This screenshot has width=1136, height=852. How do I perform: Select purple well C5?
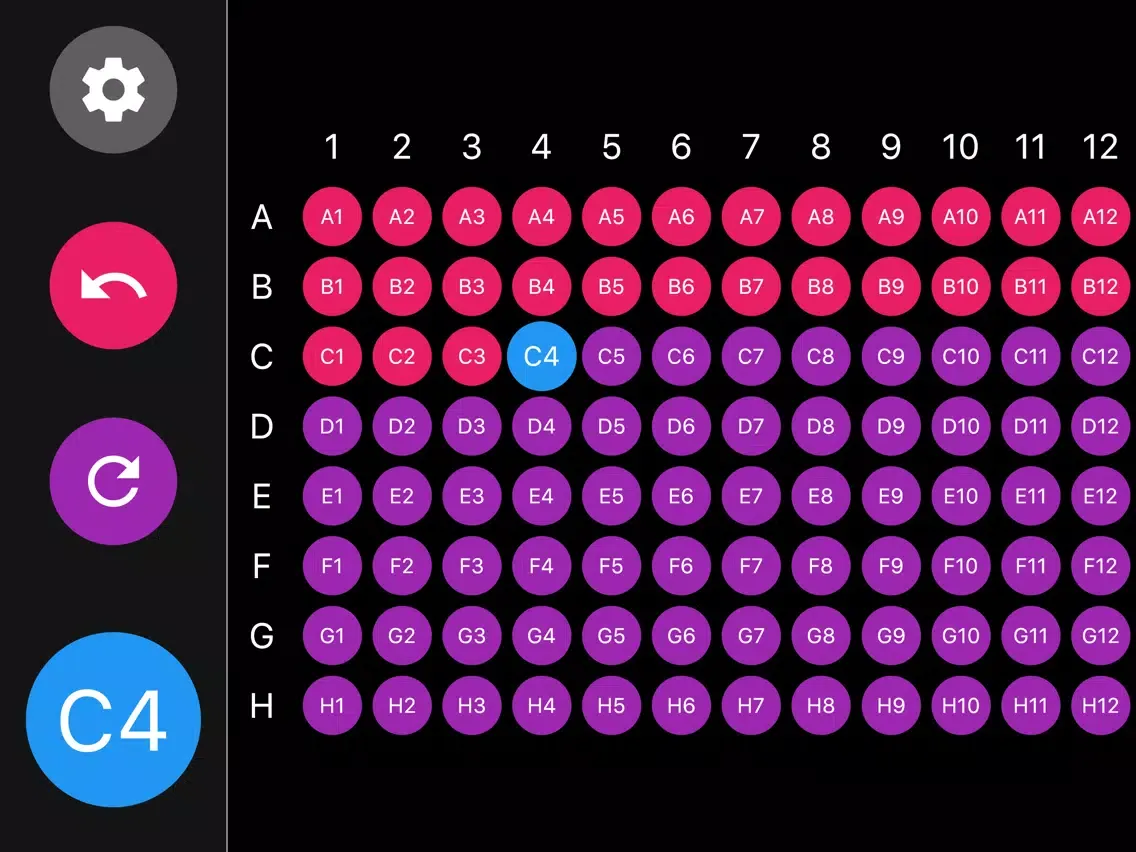coord(611,356)
